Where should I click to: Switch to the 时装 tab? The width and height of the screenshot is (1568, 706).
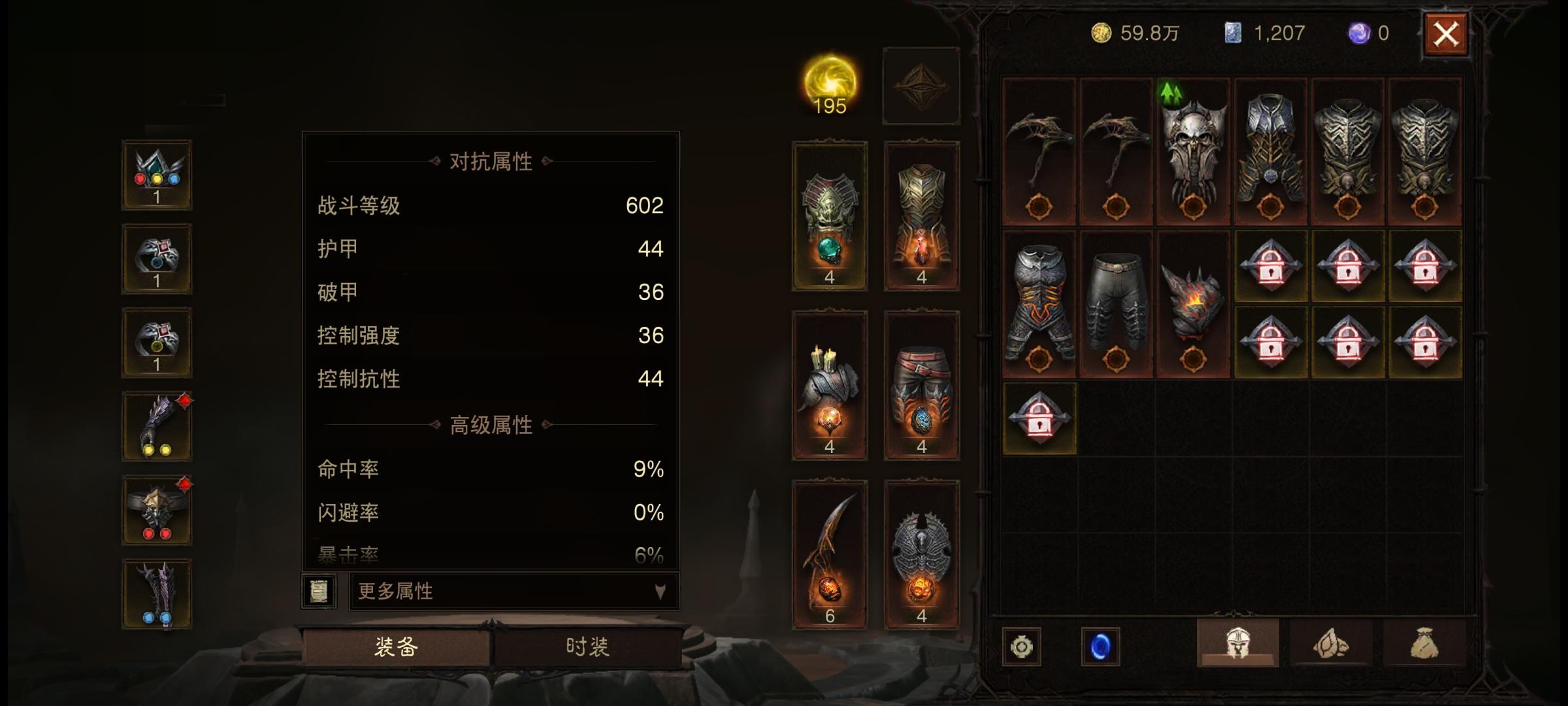coord(587,647)
